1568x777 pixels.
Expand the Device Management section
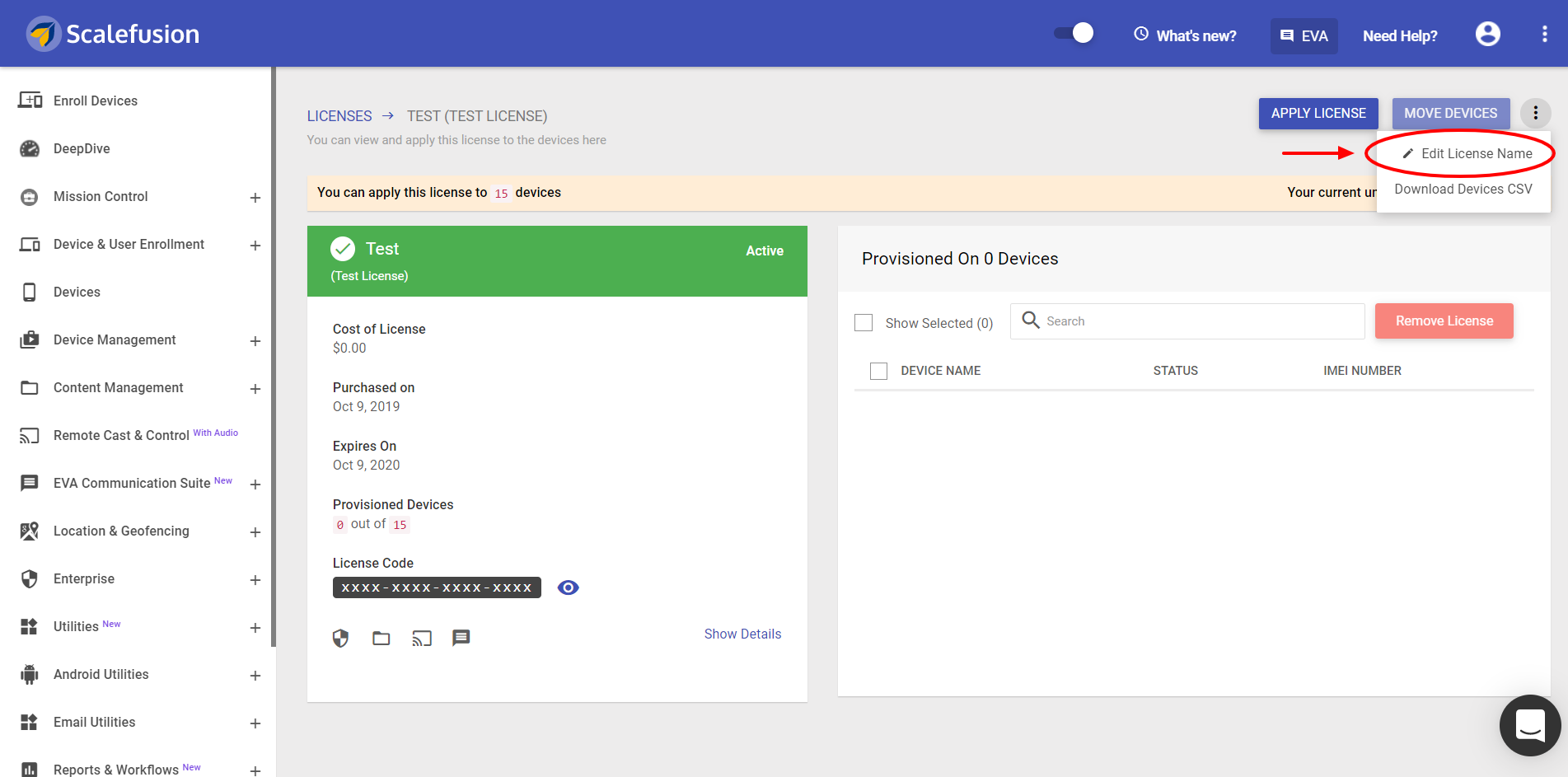(x=255, y=341)
